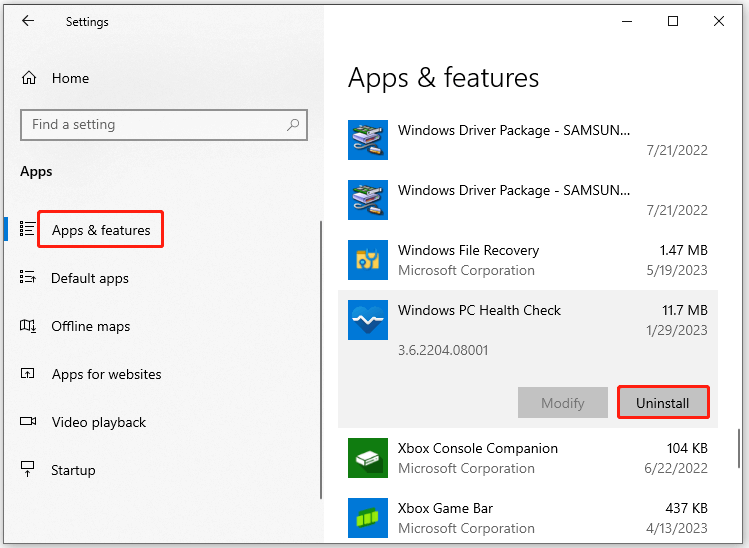Select the Video playback camera icon
The image size is (749, 548).
tap(28, 421)
